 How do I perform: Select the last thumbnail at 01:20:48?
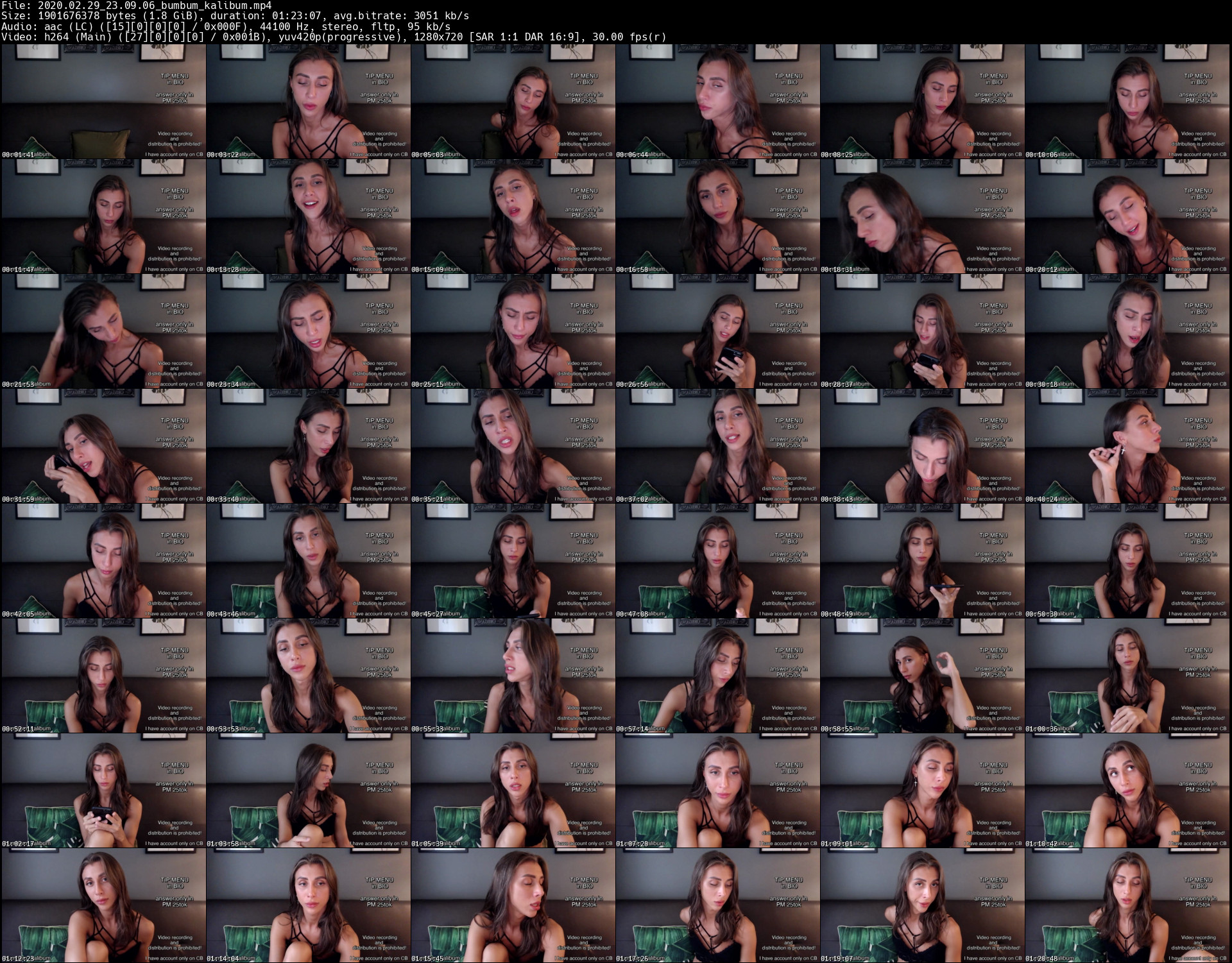coord(1127,905)
